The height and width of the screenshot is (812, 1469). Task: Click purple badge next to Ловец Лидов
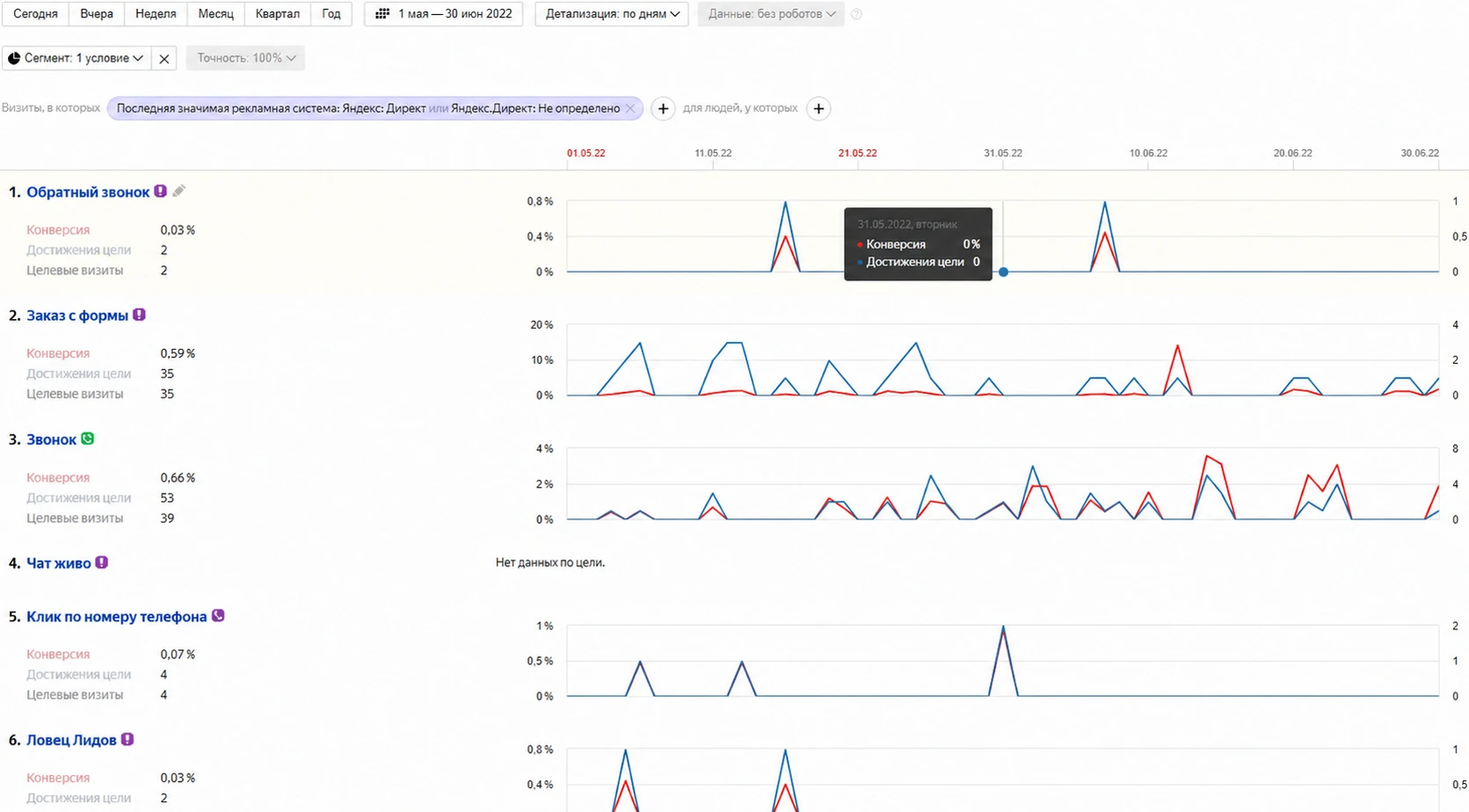pos(127,740)
